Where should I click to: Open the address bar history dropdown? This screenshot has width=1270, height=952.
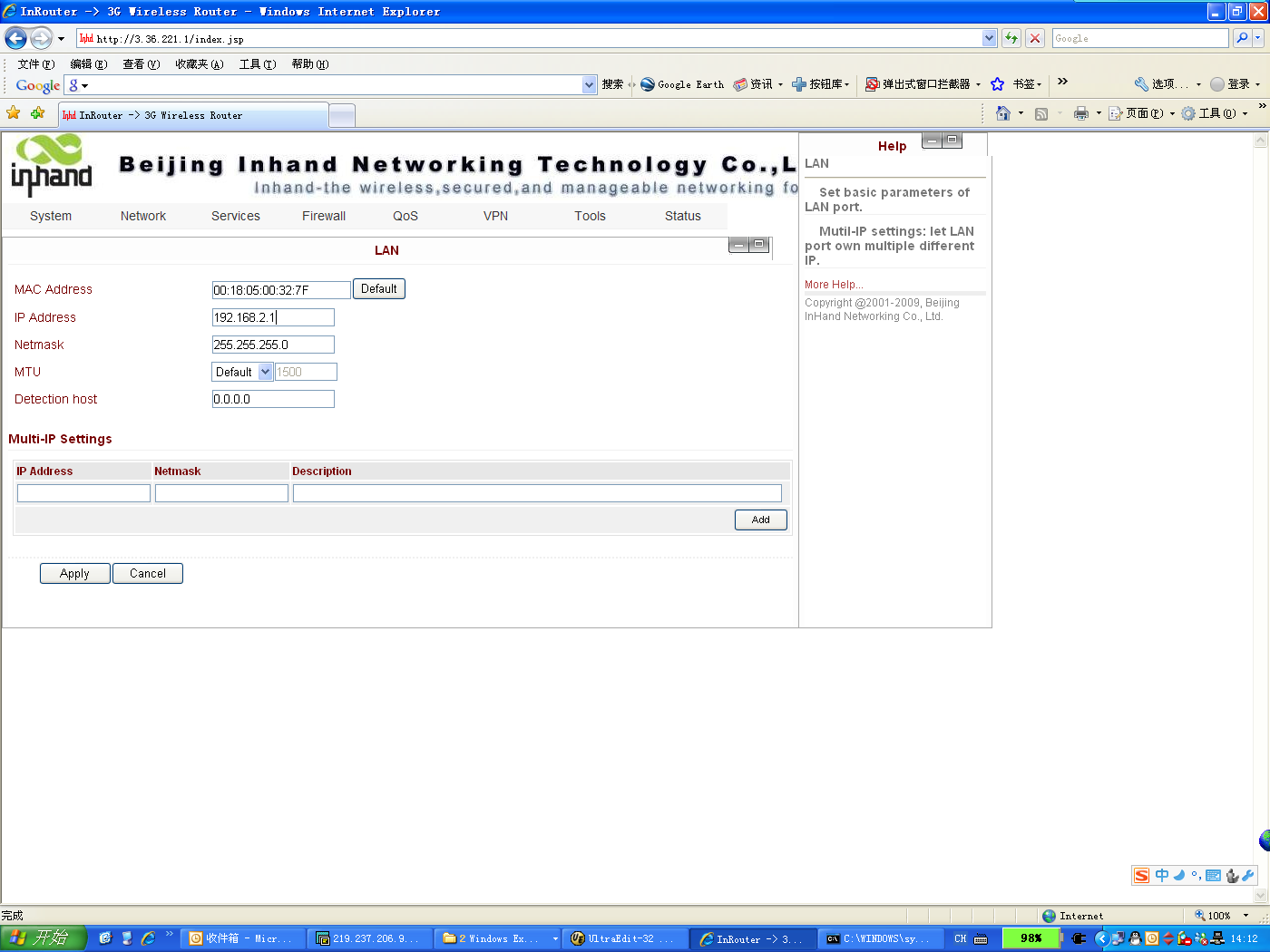point(990,38)
